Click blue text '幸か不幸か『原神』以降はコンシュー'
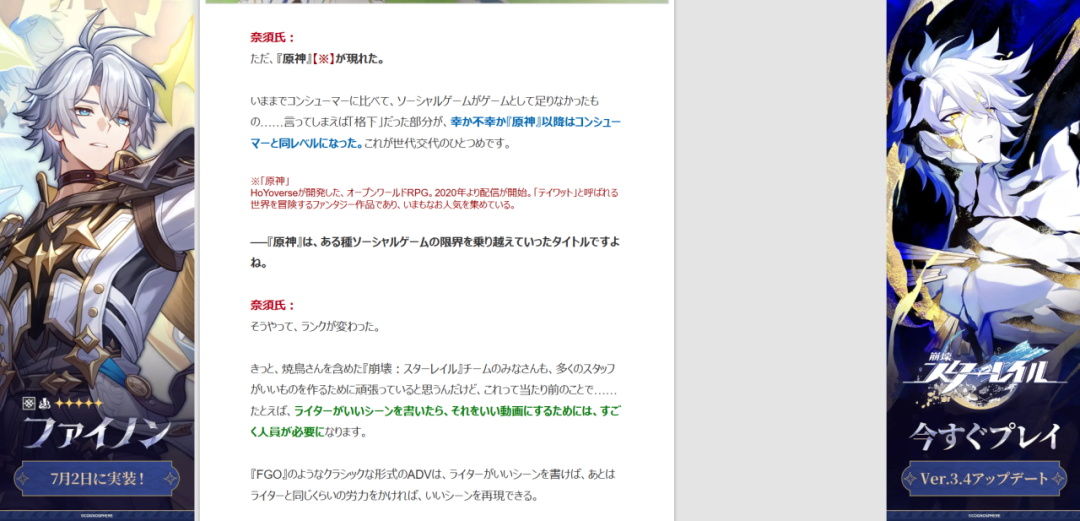Screen dimensions: 1080x521 (x=536, y=122)
